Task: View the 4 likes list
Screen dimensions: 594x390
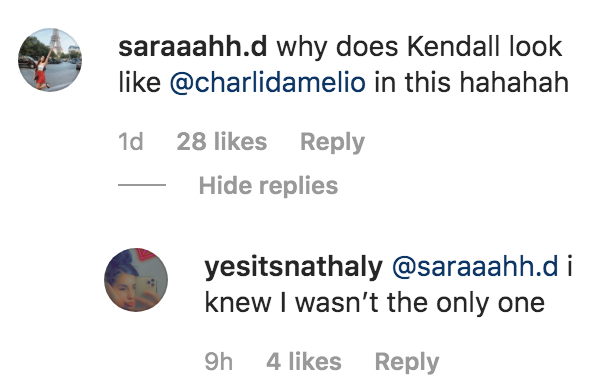Action: 304,362
